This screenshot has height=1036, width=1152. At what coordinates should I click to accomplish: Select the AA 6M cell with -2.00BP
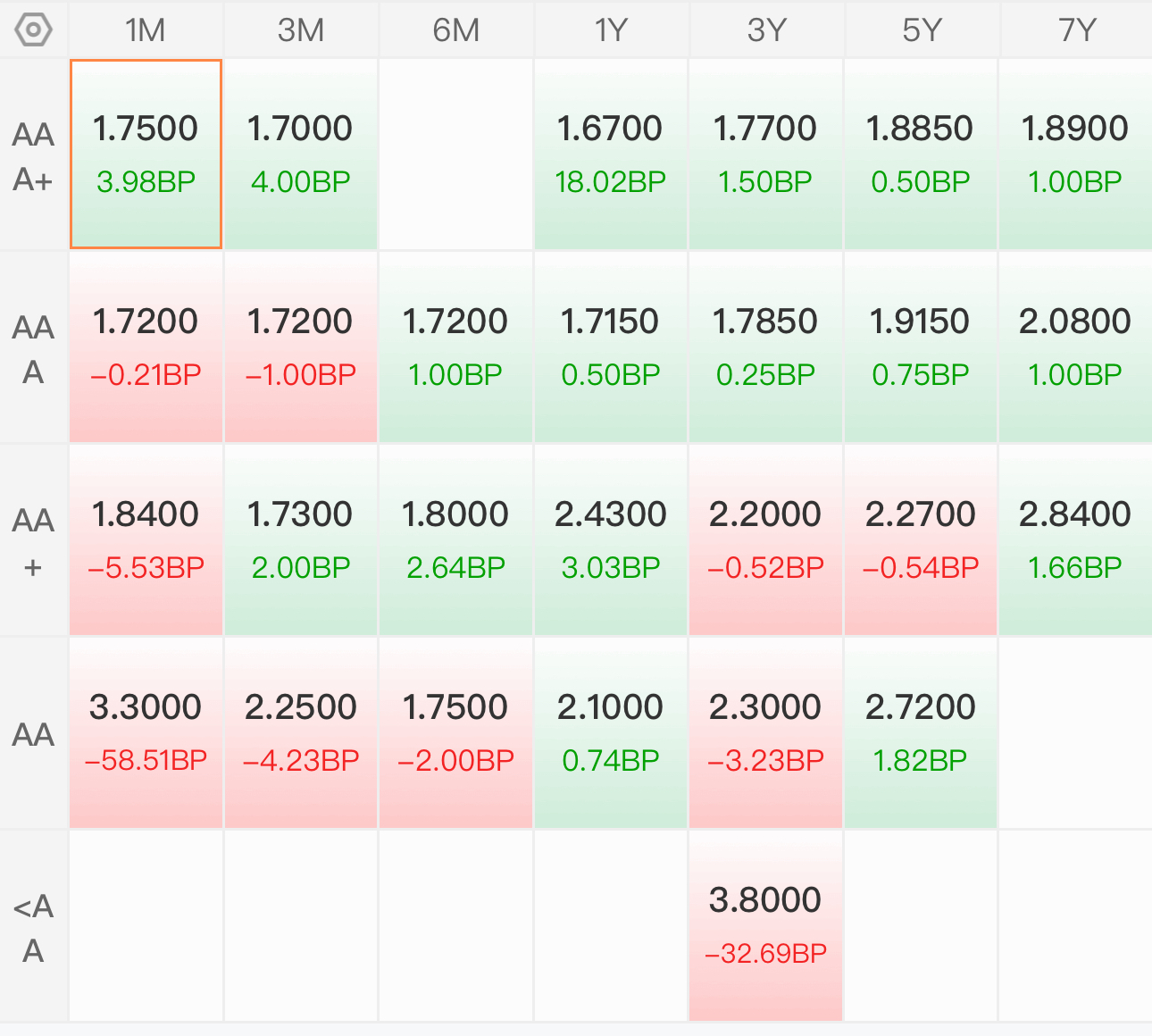pyautogui.click(x=455, y=732)
